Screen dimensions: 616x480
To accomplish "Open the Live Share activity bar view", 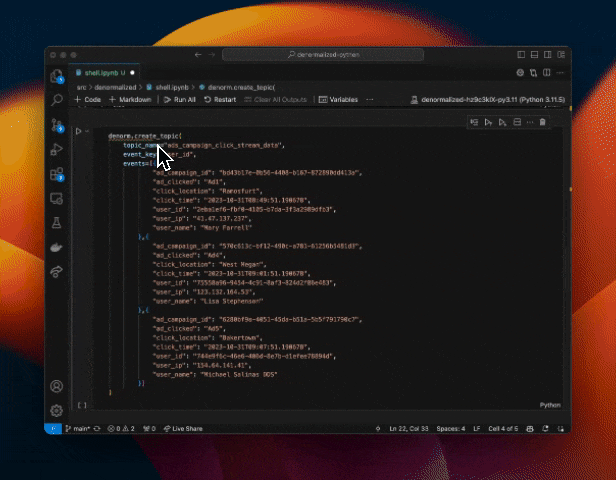I will tap(57, 271).
